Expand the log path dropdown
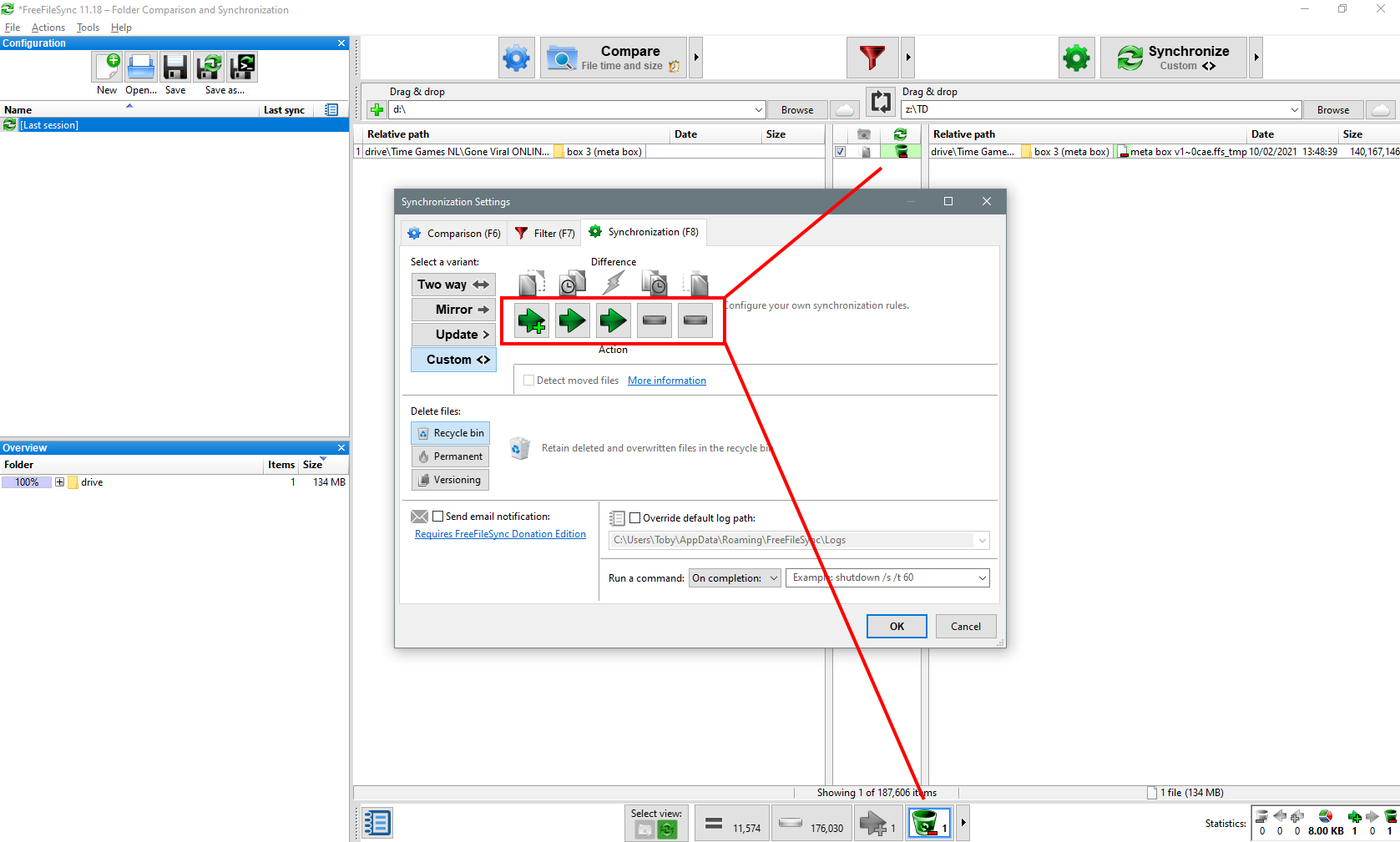The image size is (1400, 842). [982, 541]
